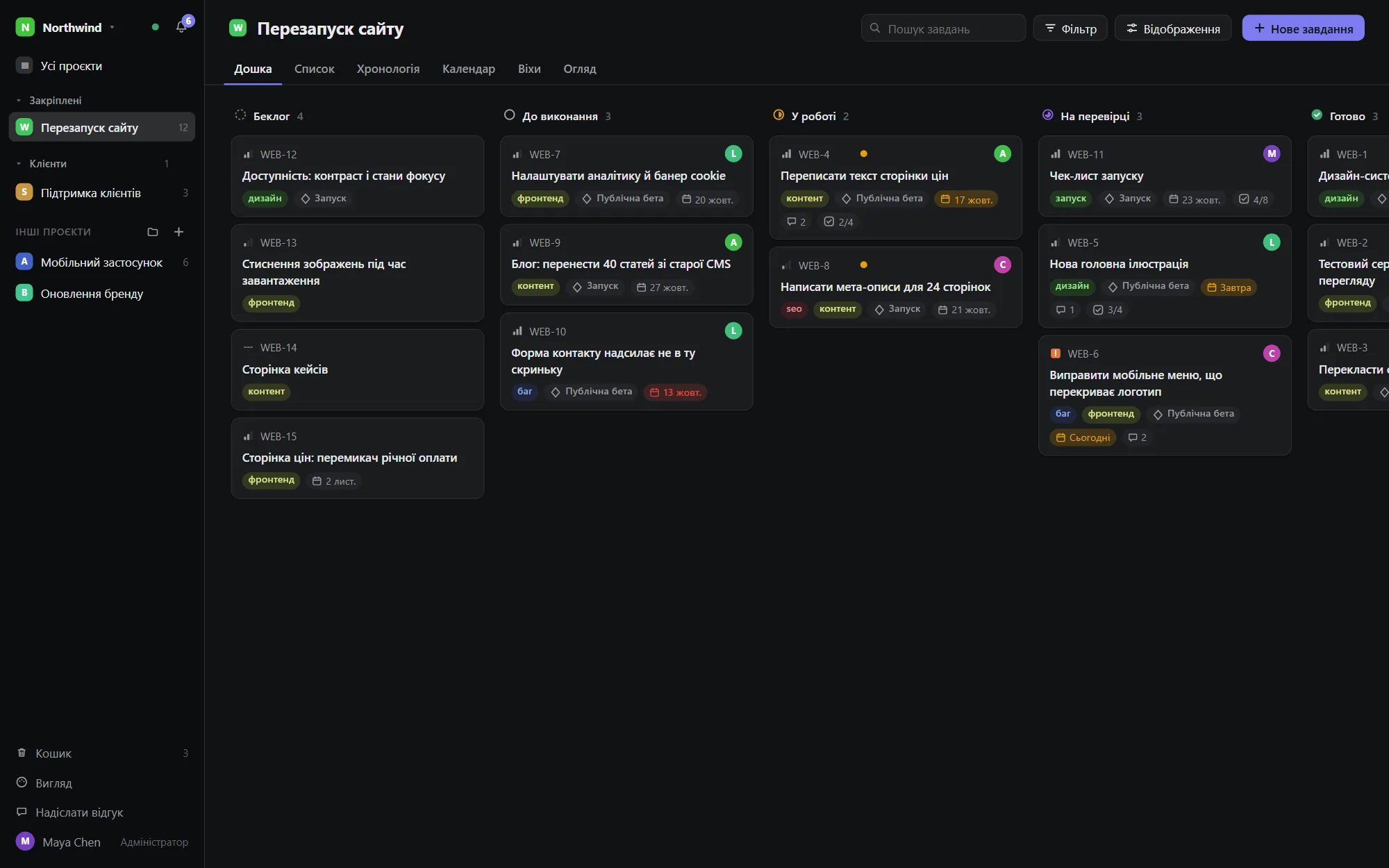Click the На перевірці column status icon

[1047, 115]
